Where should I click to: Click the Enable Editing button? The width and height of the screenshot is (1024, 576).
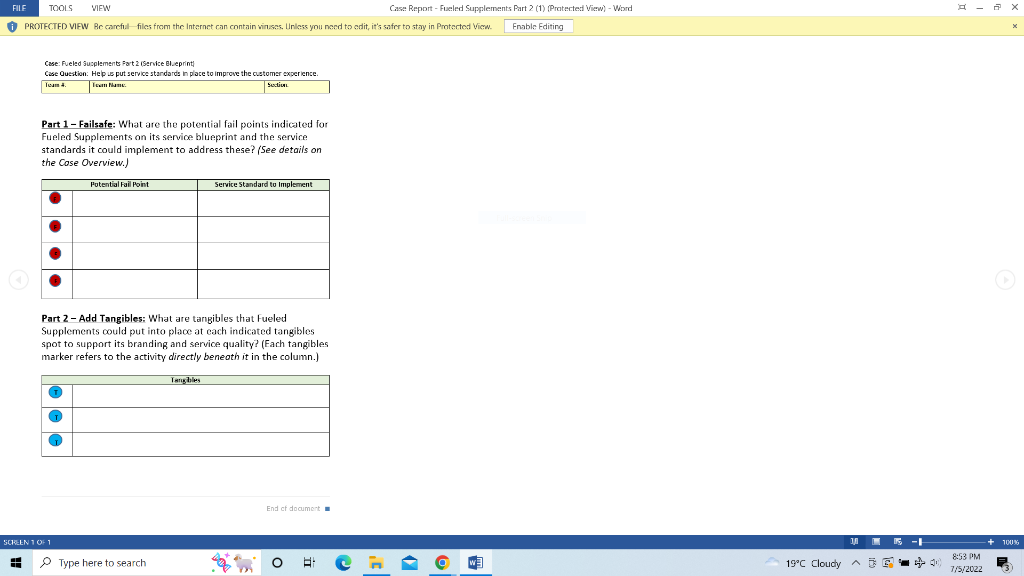538,26
